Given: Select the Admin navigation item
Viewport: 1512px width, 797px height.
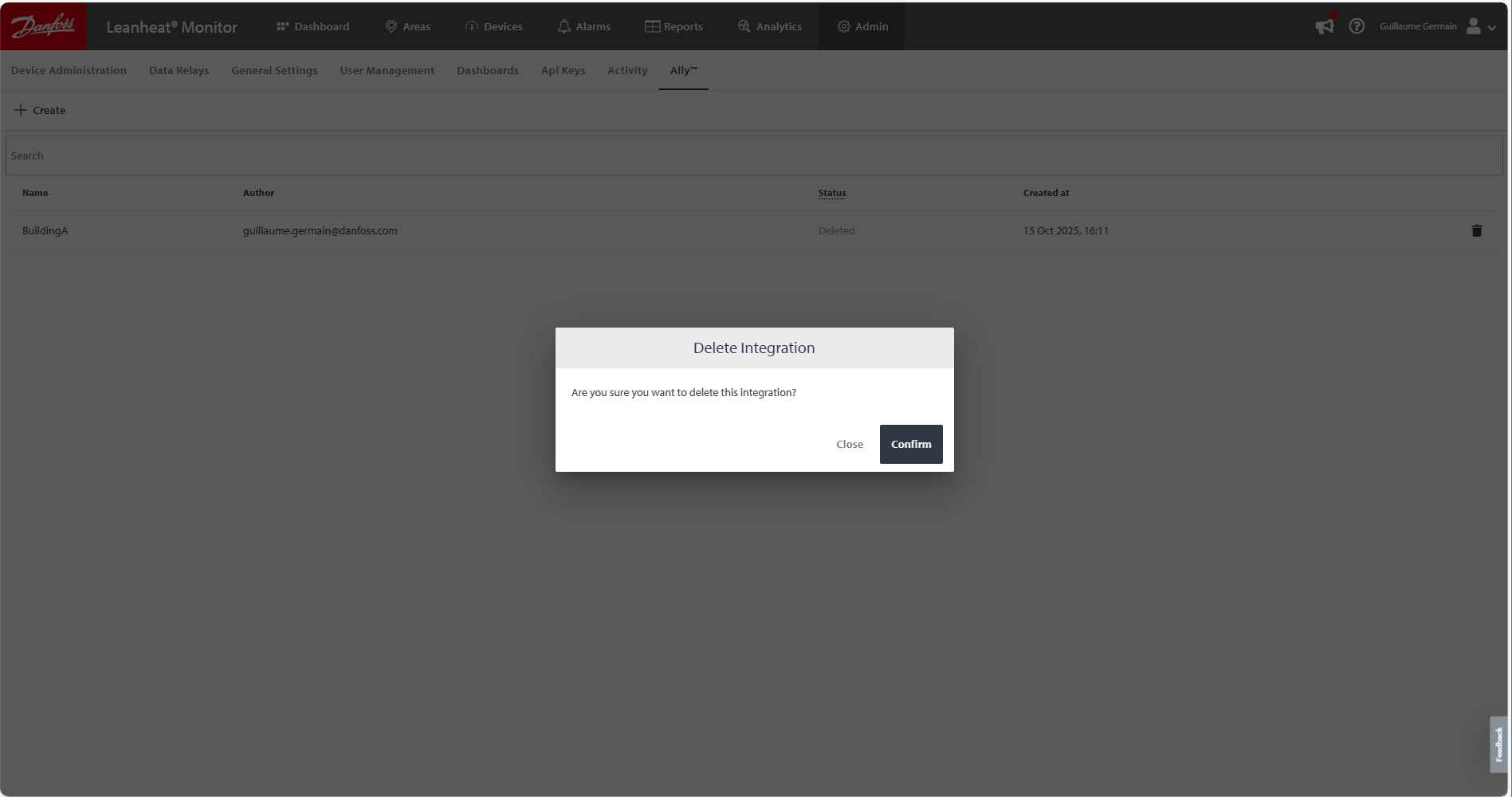Looking at the screenshot, I should (862, 26).
